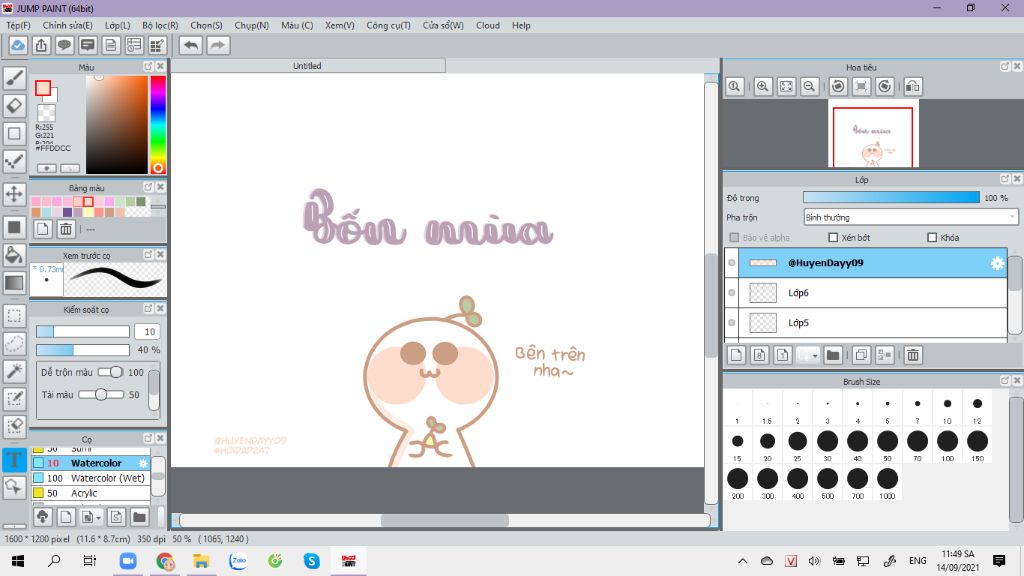This screenshot has height=576, width=1024.
Task: Open @HuyenDayy09 layer settings gear
Action: (x=997, y=263)
